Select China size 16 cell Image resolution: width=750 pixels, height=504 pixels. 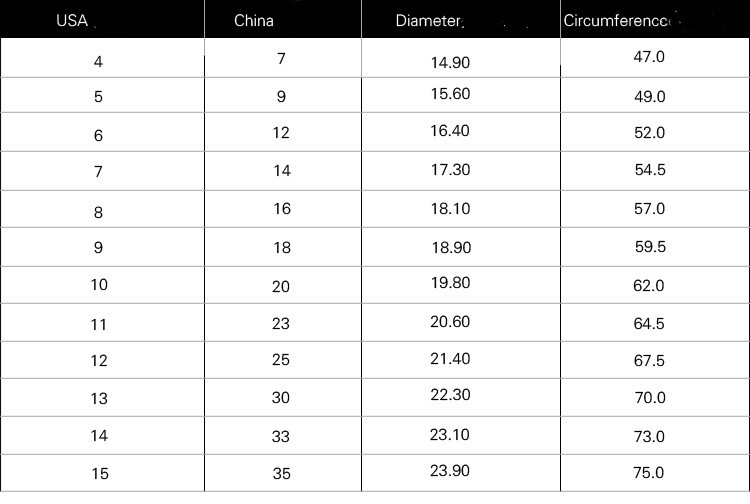[x=281, y=209]
